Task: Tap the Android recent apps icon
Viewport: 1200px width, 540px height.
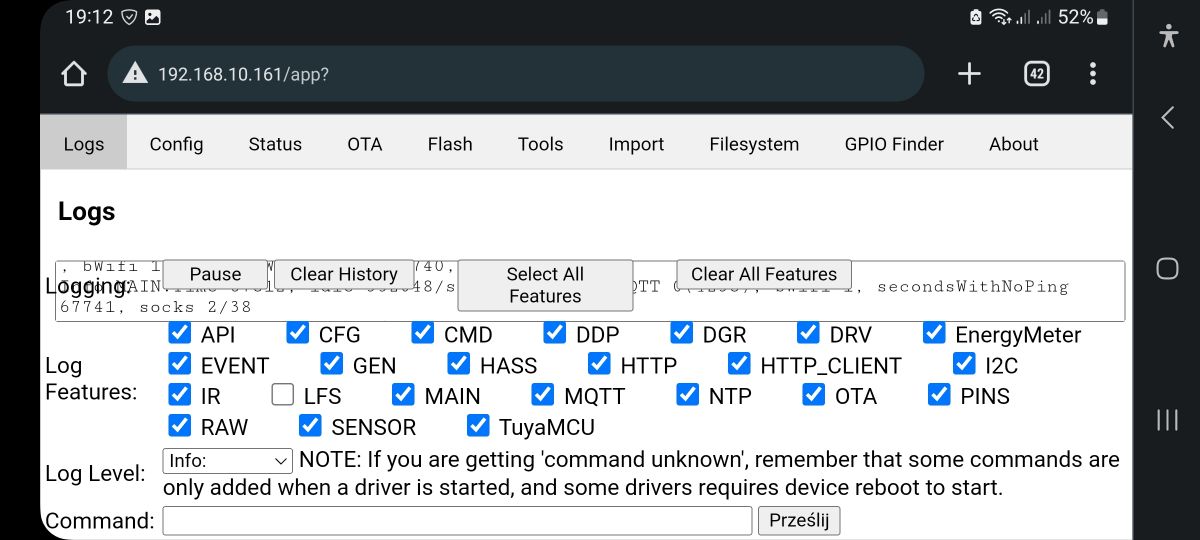Action: (x=1167, y=419)
